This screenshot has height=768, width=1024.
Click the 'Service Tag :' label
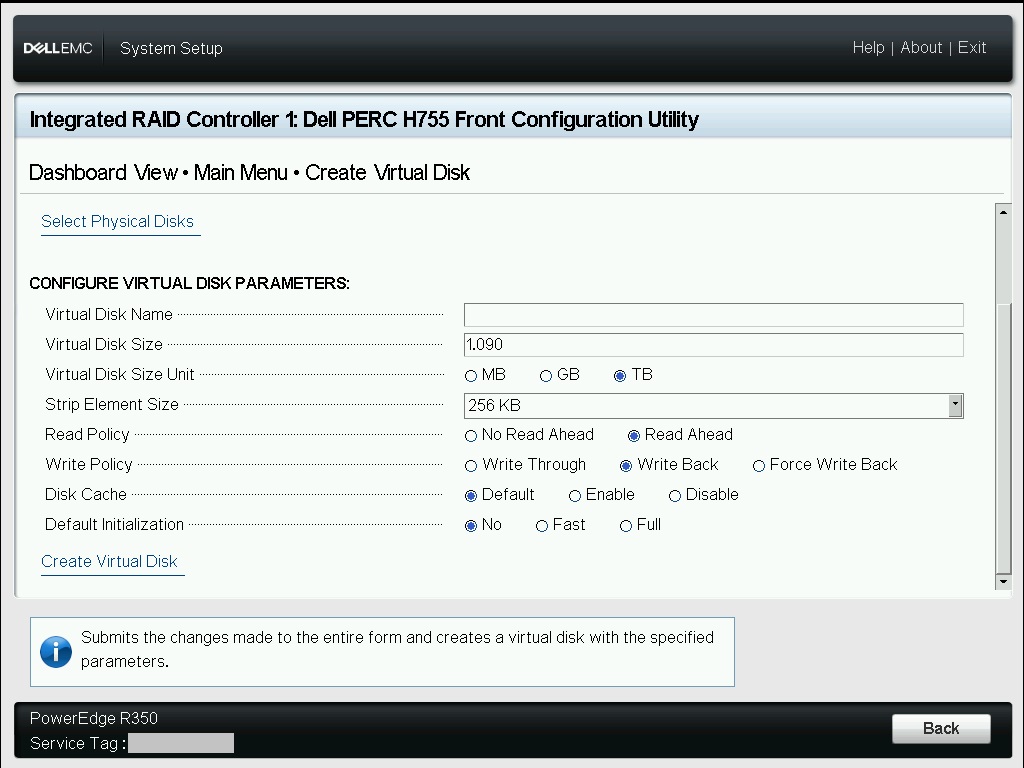[78, 743]
